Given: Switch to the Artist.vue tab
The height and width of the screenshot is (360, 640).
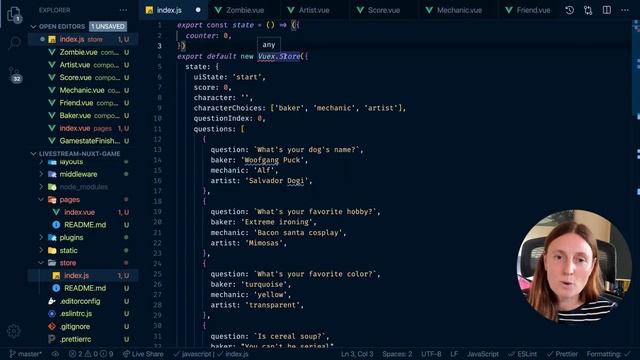Looking at the screenshot, I should point(313,10).
